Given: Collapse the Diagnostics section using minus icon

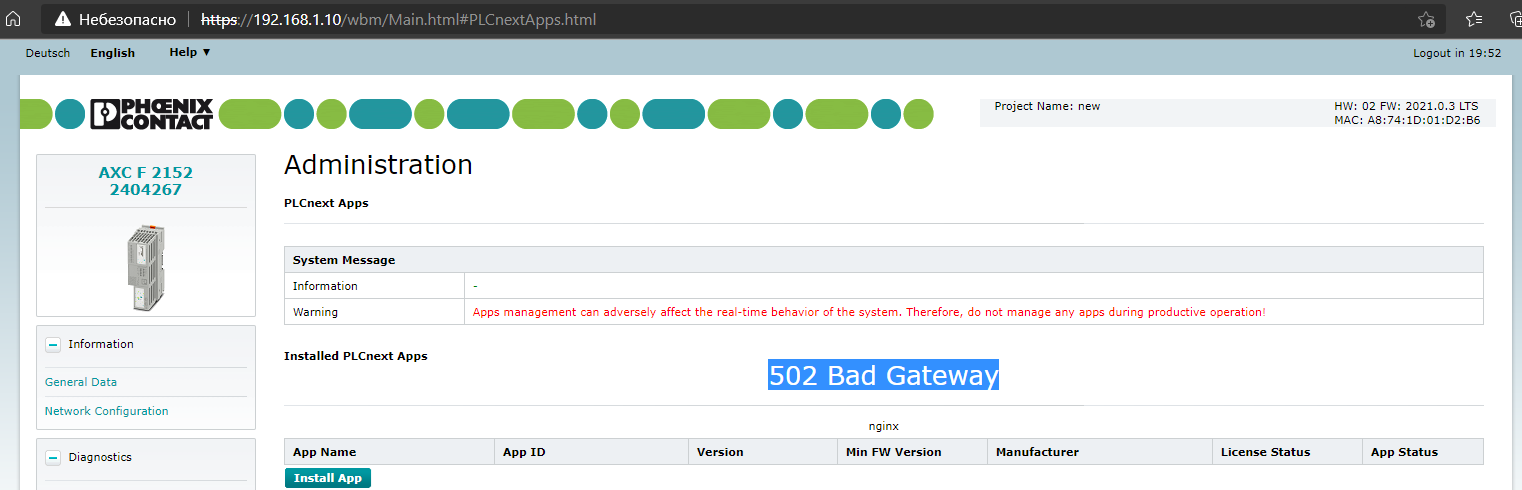Looking at the screenshot, I should [x=54, y=458].
